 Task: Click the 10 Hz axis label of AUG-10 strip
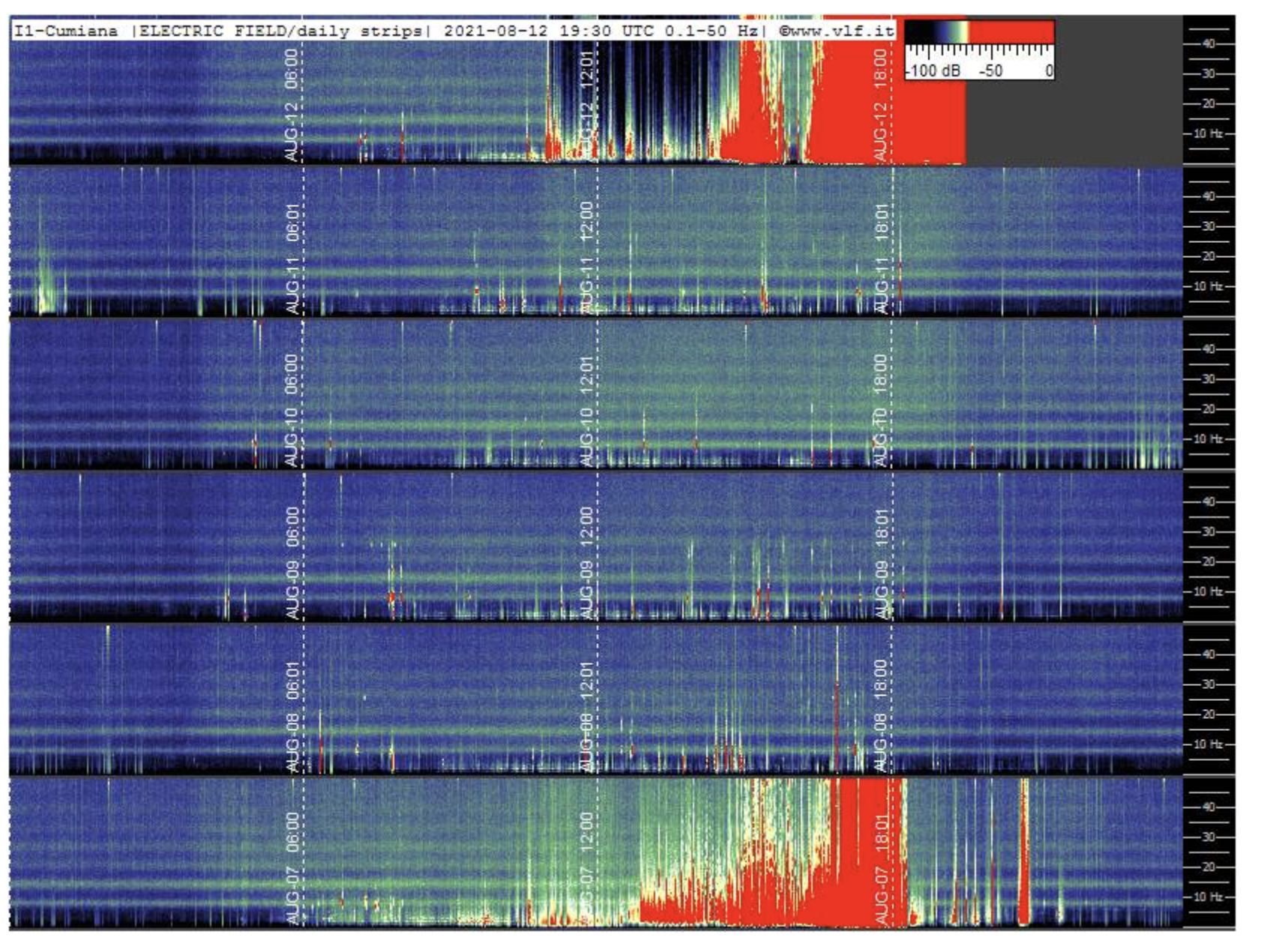1208,439
